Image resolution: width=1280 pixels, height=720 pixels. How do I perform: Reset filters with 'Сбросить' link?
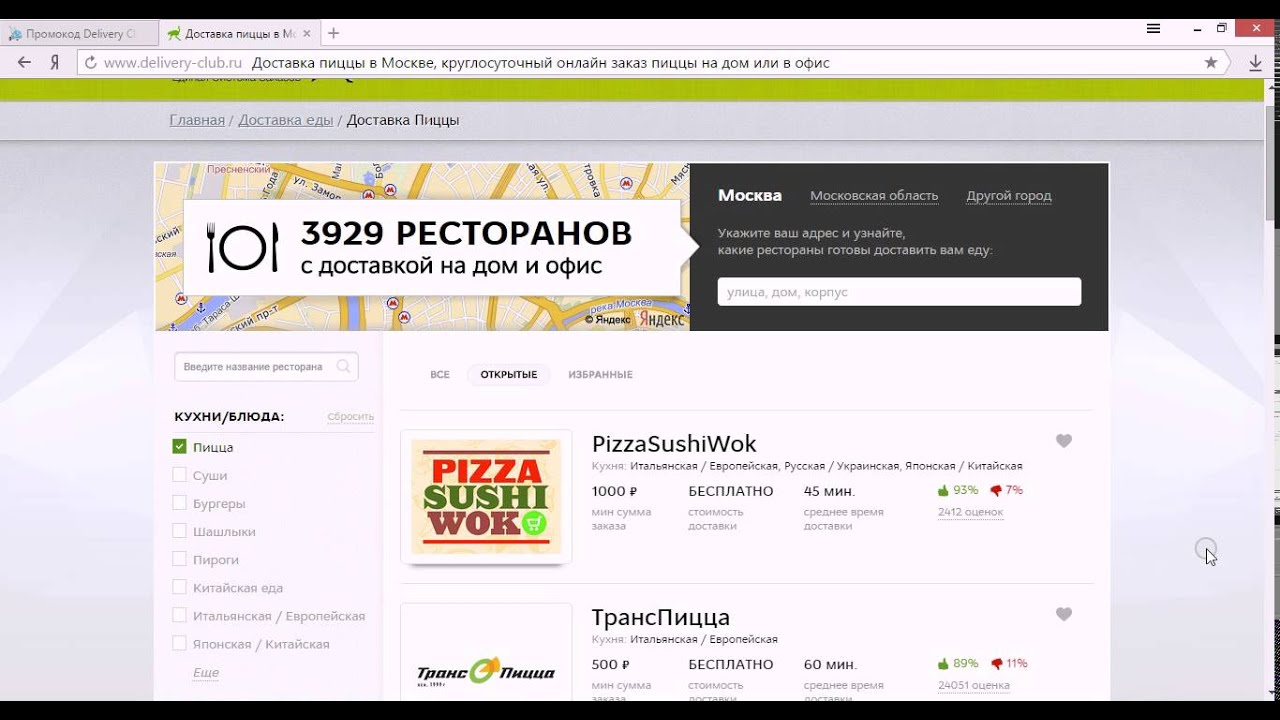tap(350, 417)
